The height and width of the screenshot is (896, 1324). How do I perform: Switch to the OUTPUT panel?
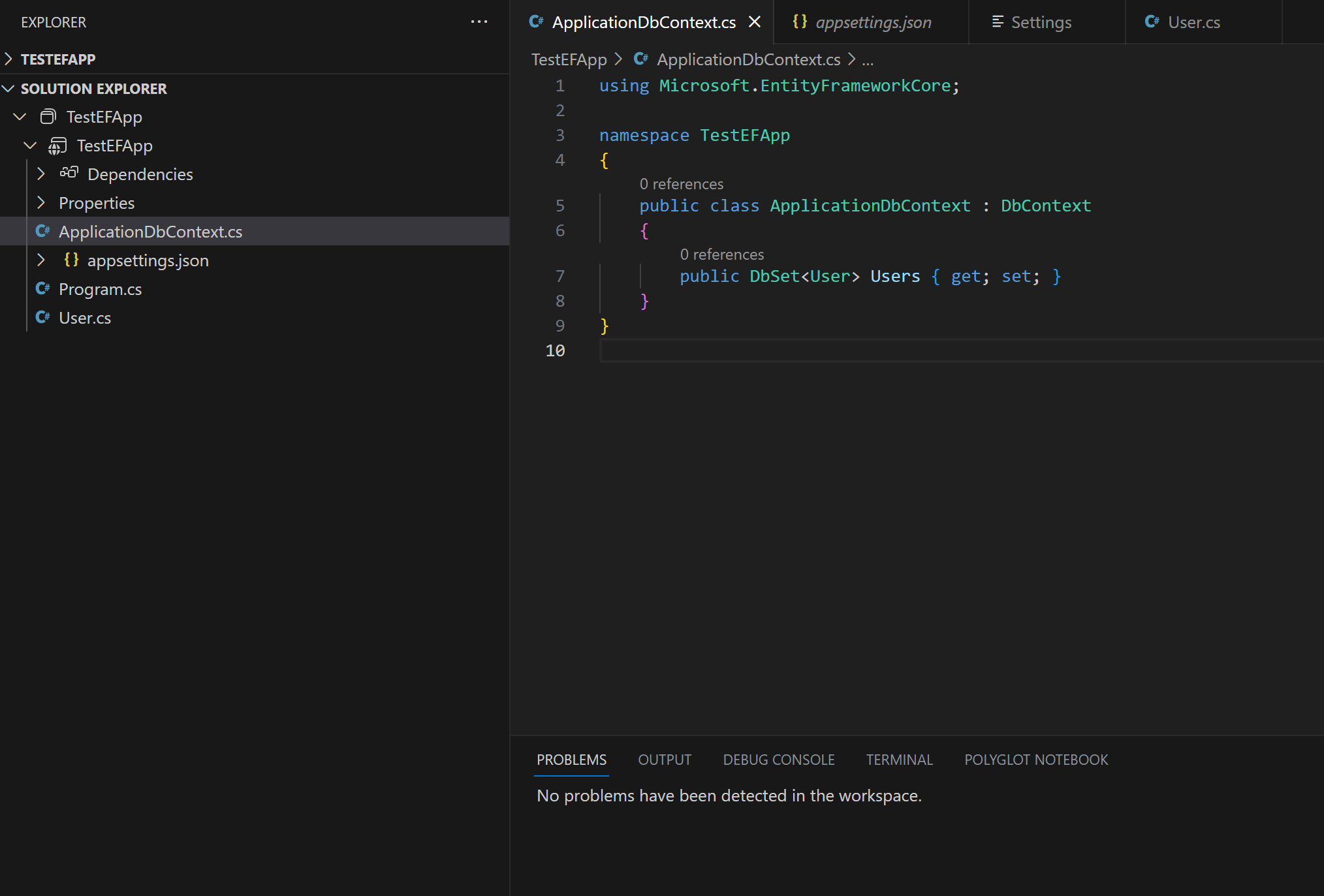click(x=664, y=759)
